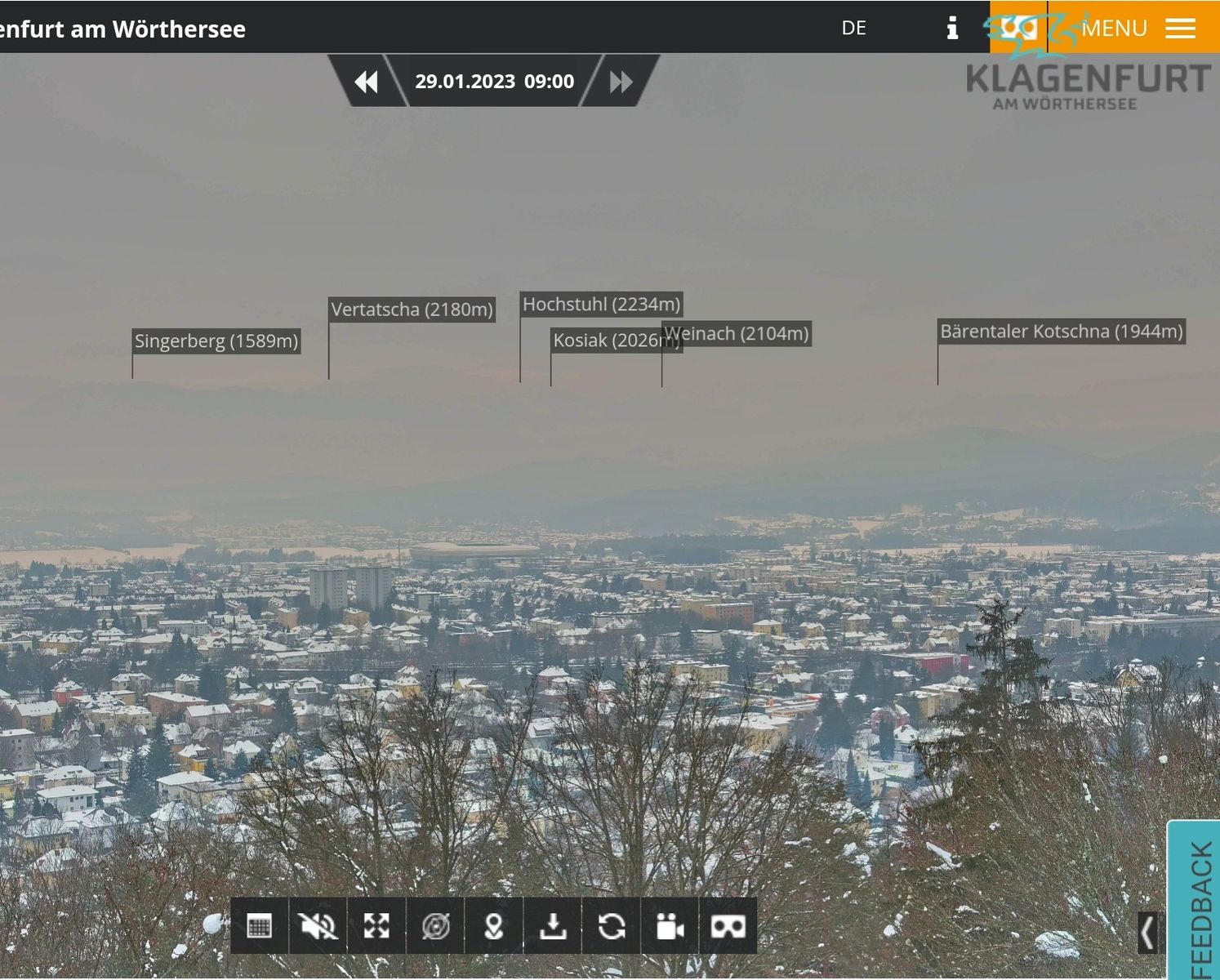Go to previous image with rewind arrows
This screenshot has height=980, width=1220.
[x=366, y=82]
